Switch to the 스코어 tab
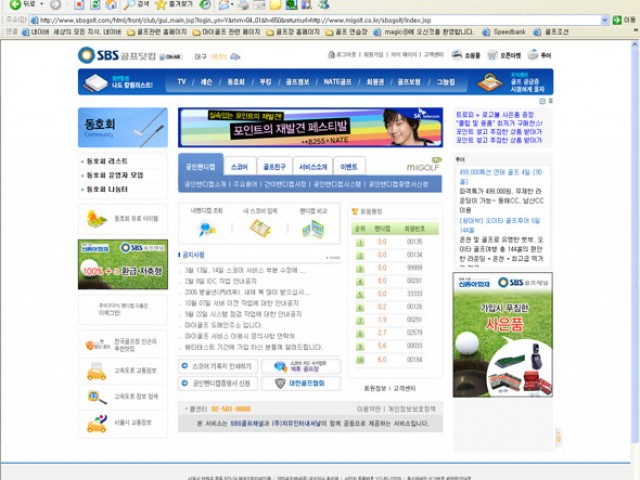Image resolution: width=640 pixels, height=480 pixels. (240, 167)
